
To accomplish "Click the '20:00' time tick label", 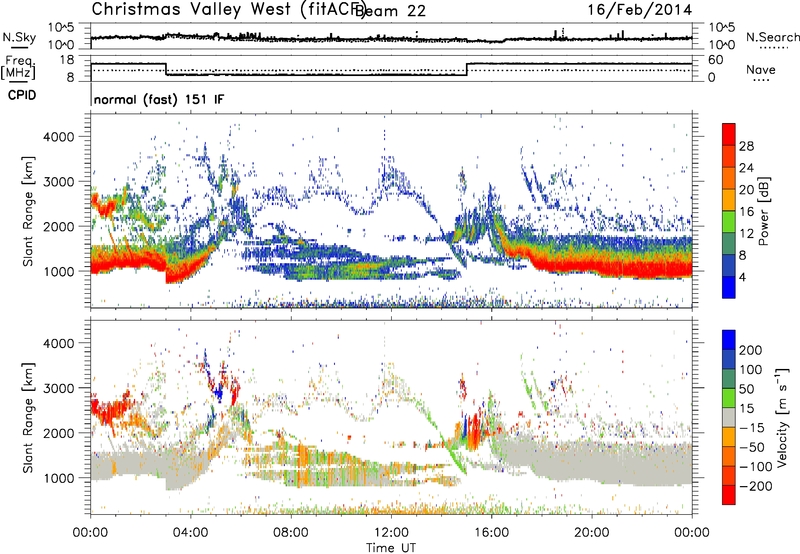I will pyautogui.click(x=591, y=533).
